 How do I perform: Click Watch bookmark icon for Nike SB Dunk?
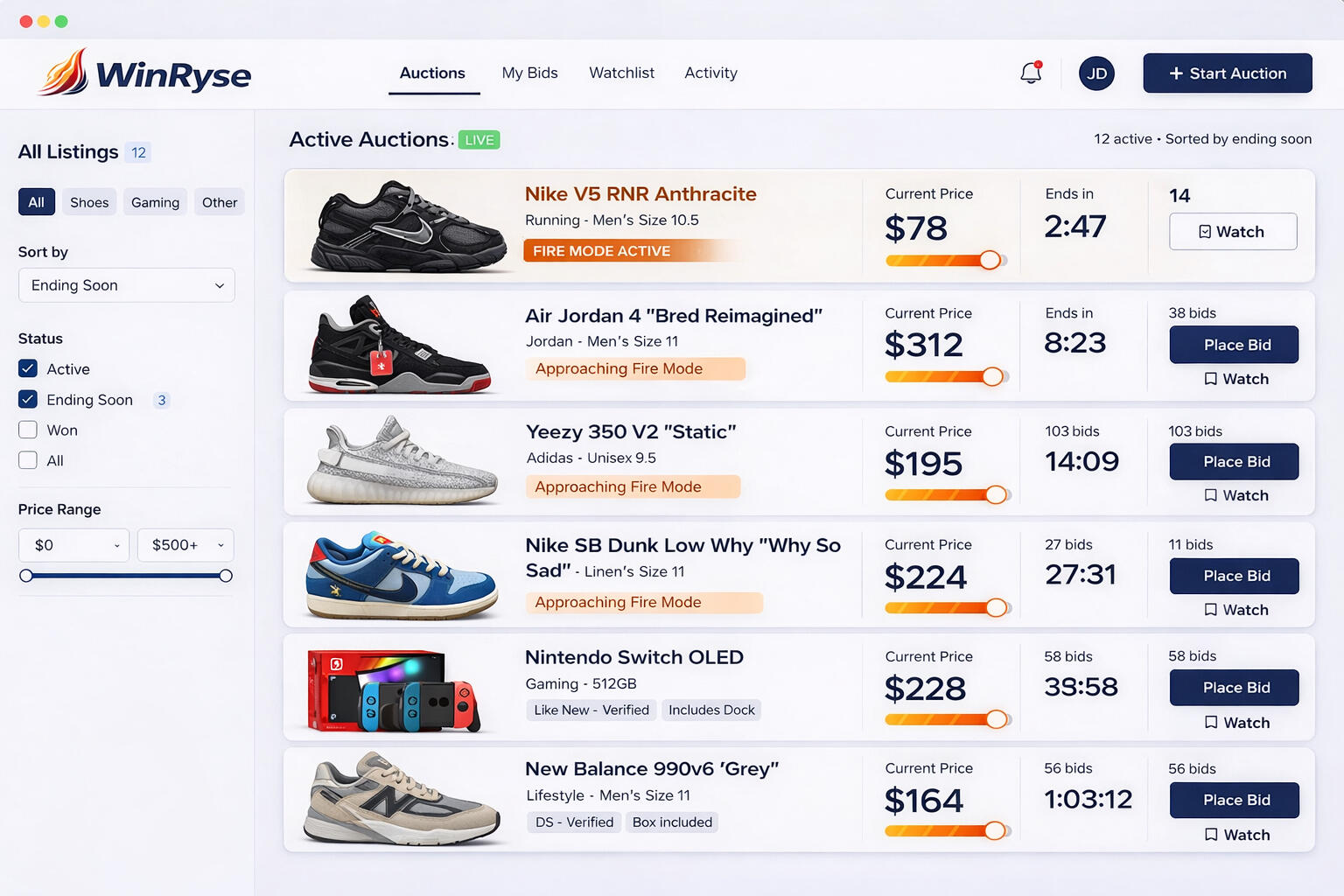click(1211, 610)
